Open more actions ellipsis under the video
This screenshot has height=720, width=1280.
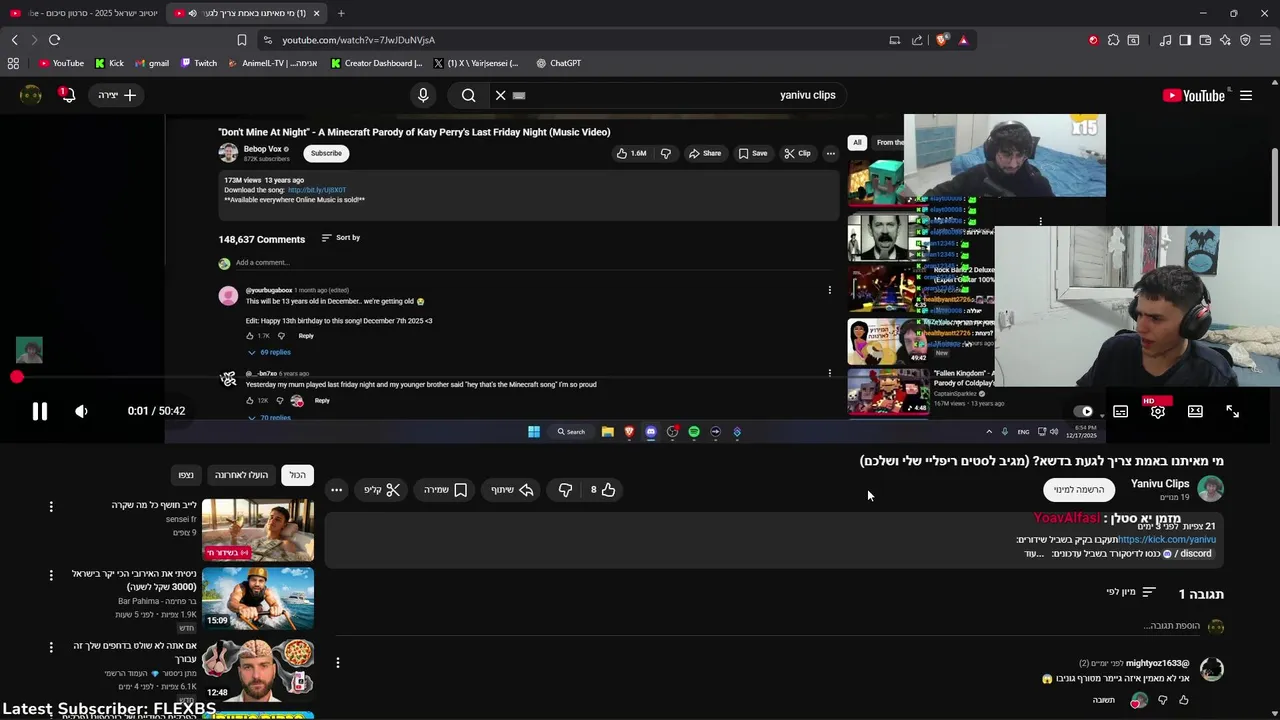click(x=337, y=490)
